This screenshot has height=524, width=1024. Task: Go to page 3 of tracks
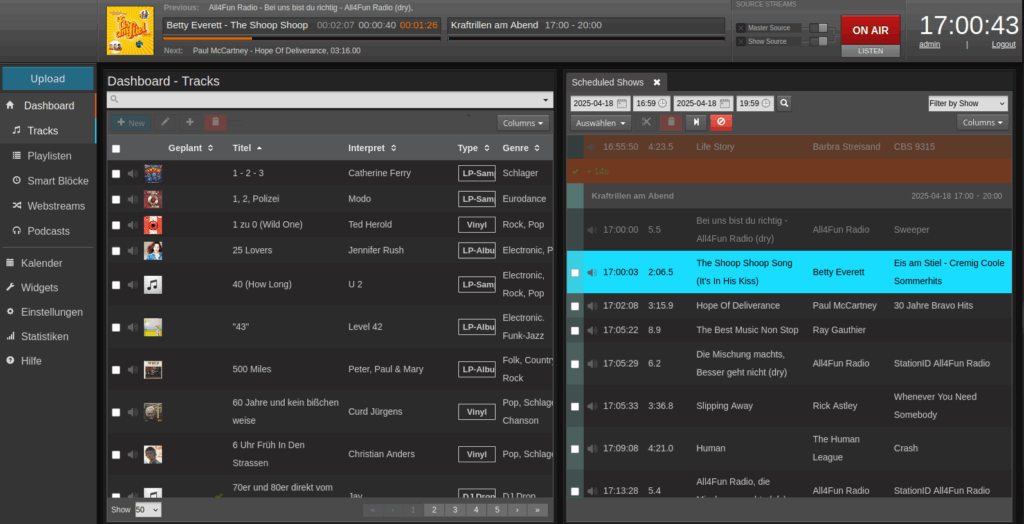[x=455, y=510]
